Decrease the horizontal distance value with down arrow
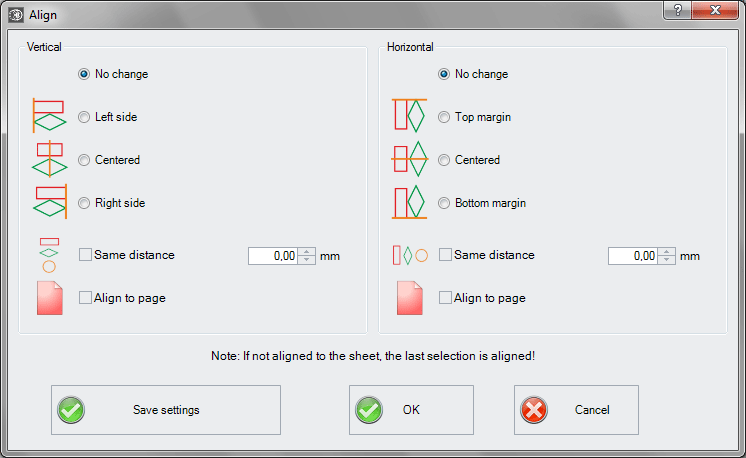Screen dimensions: 746x458 [x=667, y=260]
